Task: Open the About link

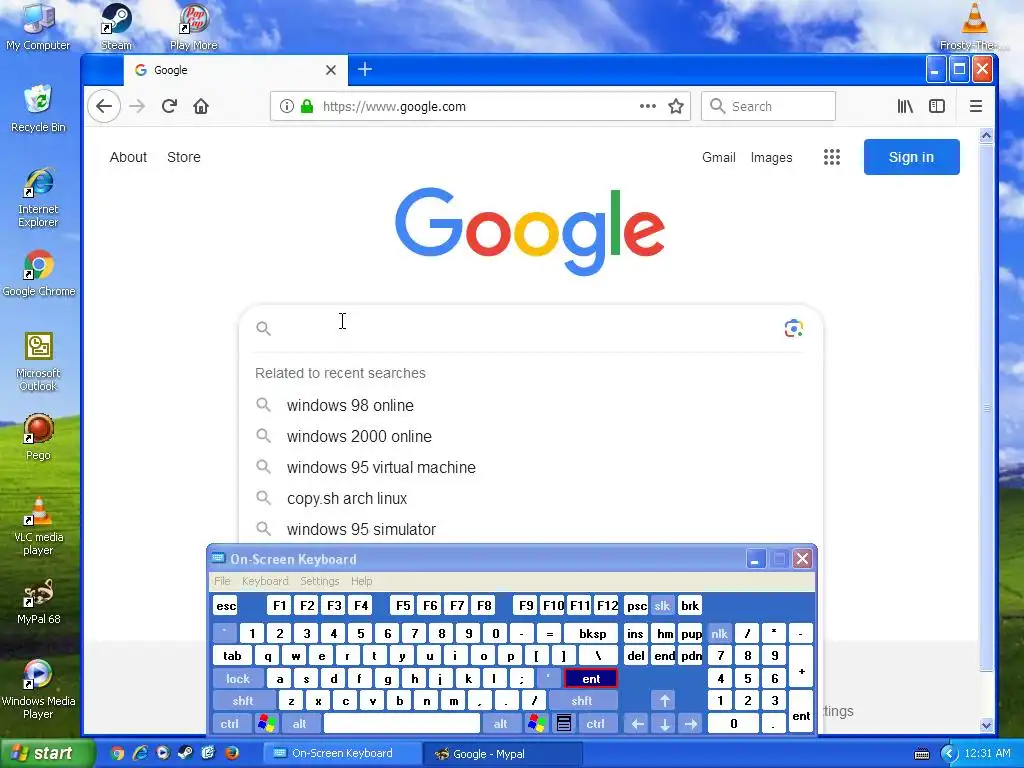Action: click(x=128, y=157)
